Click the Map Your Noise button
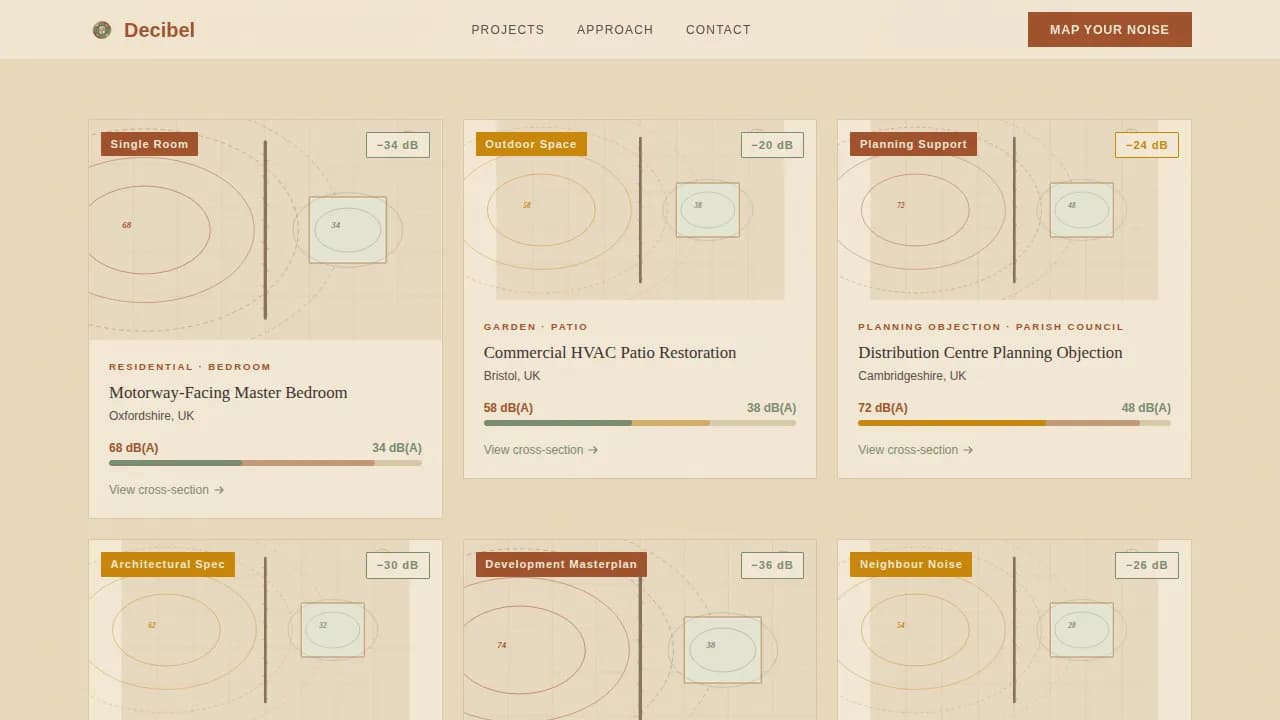Screen dimensions: 1280x720 pyautogui.click(x=1110, y=30)
